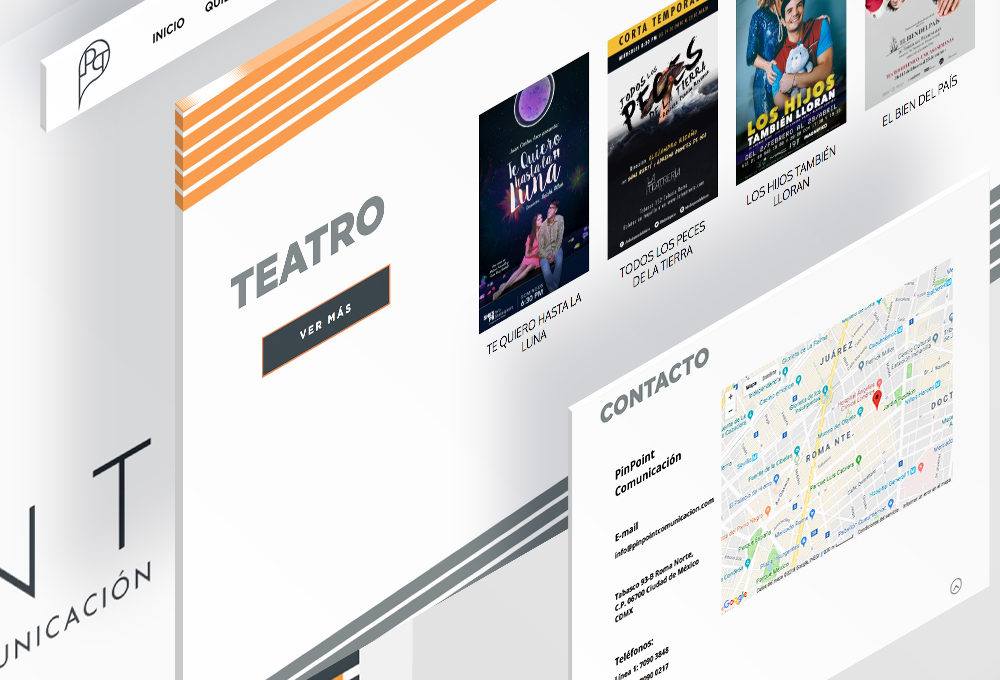Image resolution: width=1000 pixels, height=680 pixels.
Task: Zoom out of the map with minus
Action: pyautogui.click(x=730, y=411)
